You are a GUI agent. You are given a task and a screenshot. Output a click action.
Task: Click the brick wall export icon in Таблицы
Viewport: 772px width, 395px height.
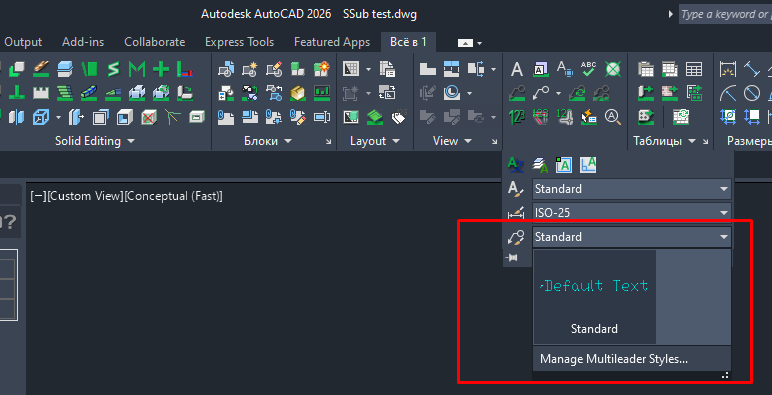pos(670,93)
